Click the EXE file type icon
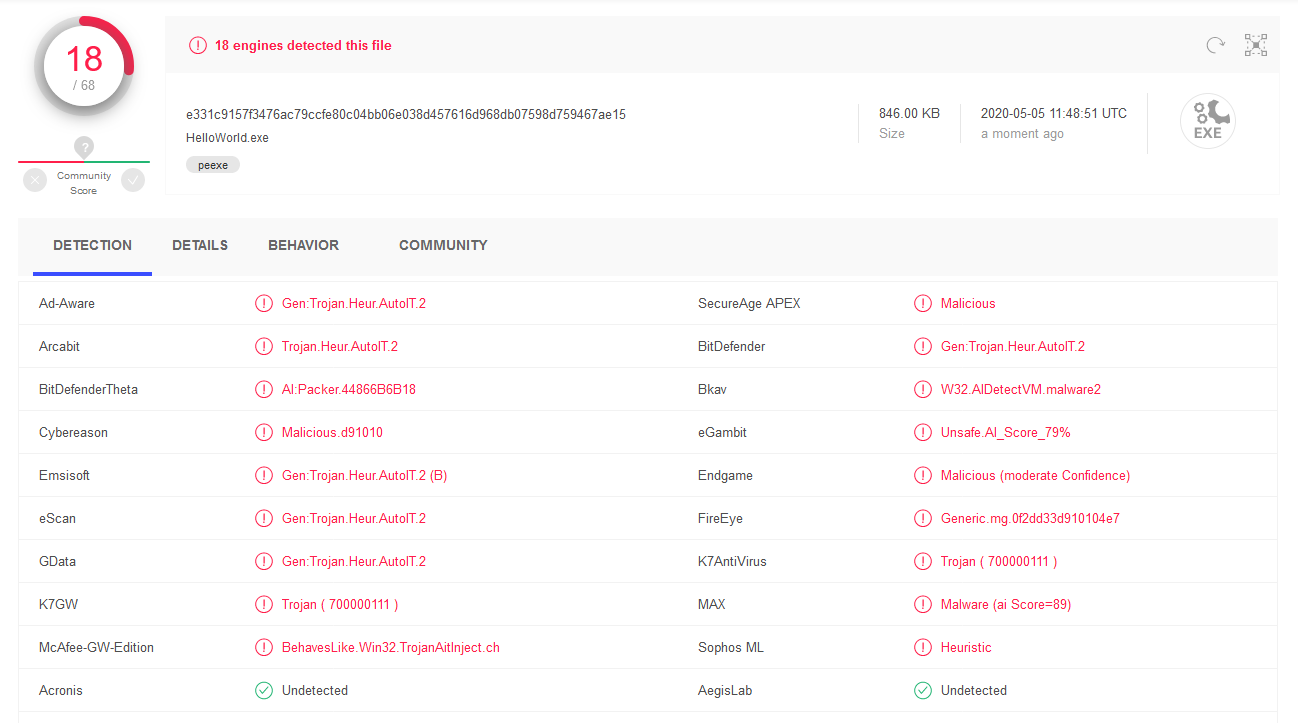Screen dimensions: 1298x723 (x=1207, y=122)
